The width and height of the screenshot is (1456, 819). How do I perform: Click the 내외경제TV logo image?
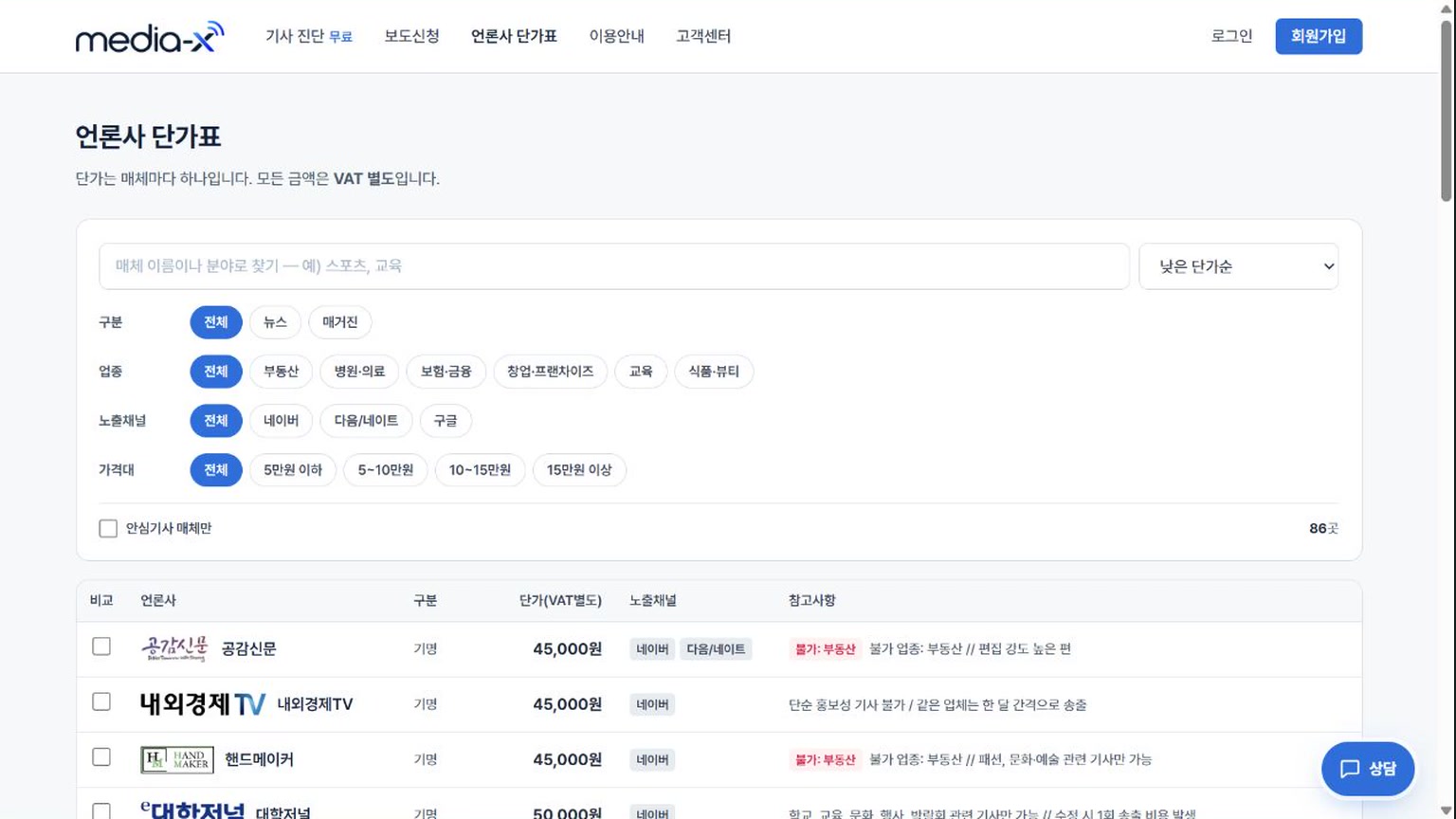point(203,704)
